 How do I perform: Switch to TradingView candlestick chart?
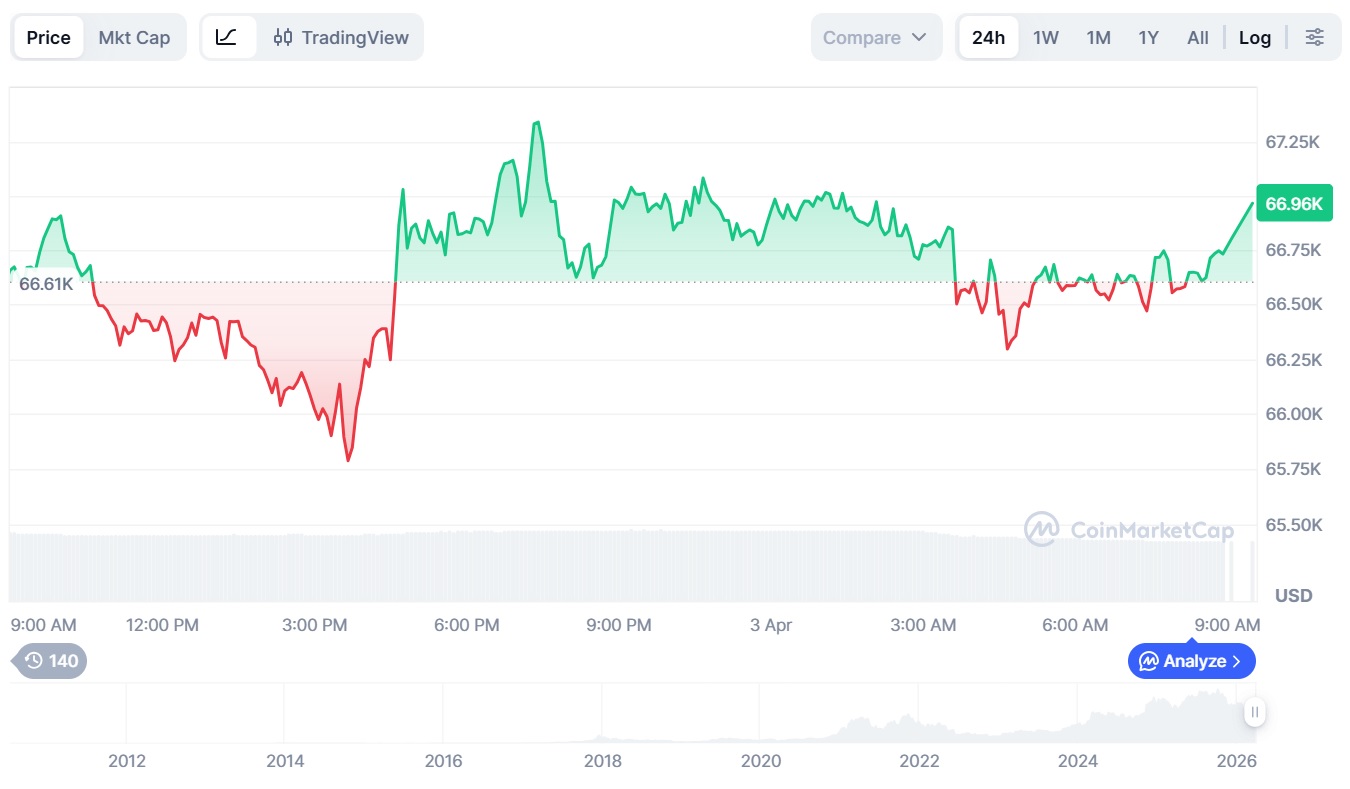341,38
